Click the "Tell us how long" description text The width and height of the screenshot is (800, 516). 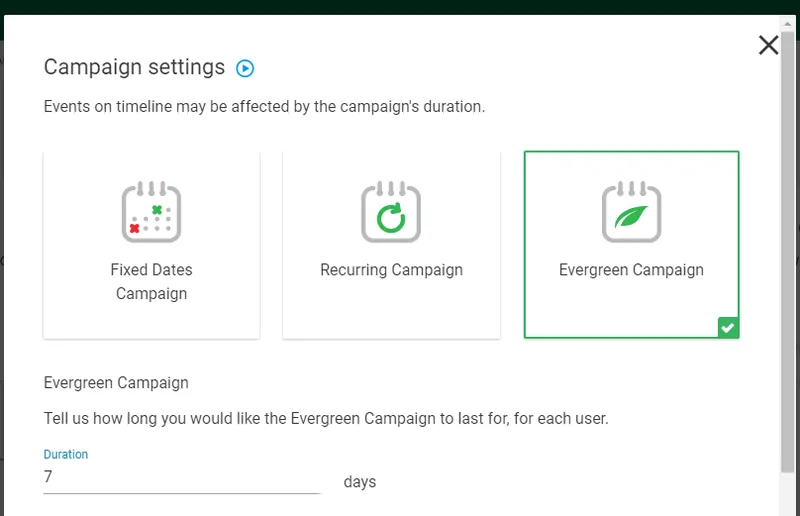click(x=326, y=419)
